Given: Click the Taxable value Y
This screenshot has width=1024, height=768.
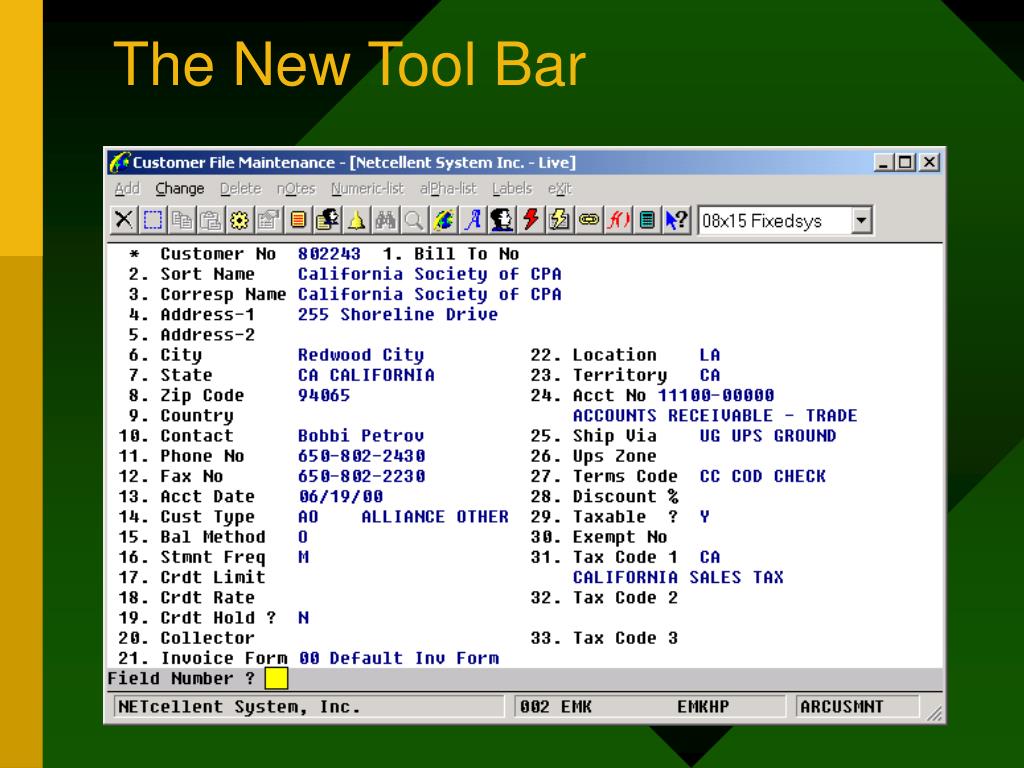Looking at the screenshot, I should [x=705, y=517].
